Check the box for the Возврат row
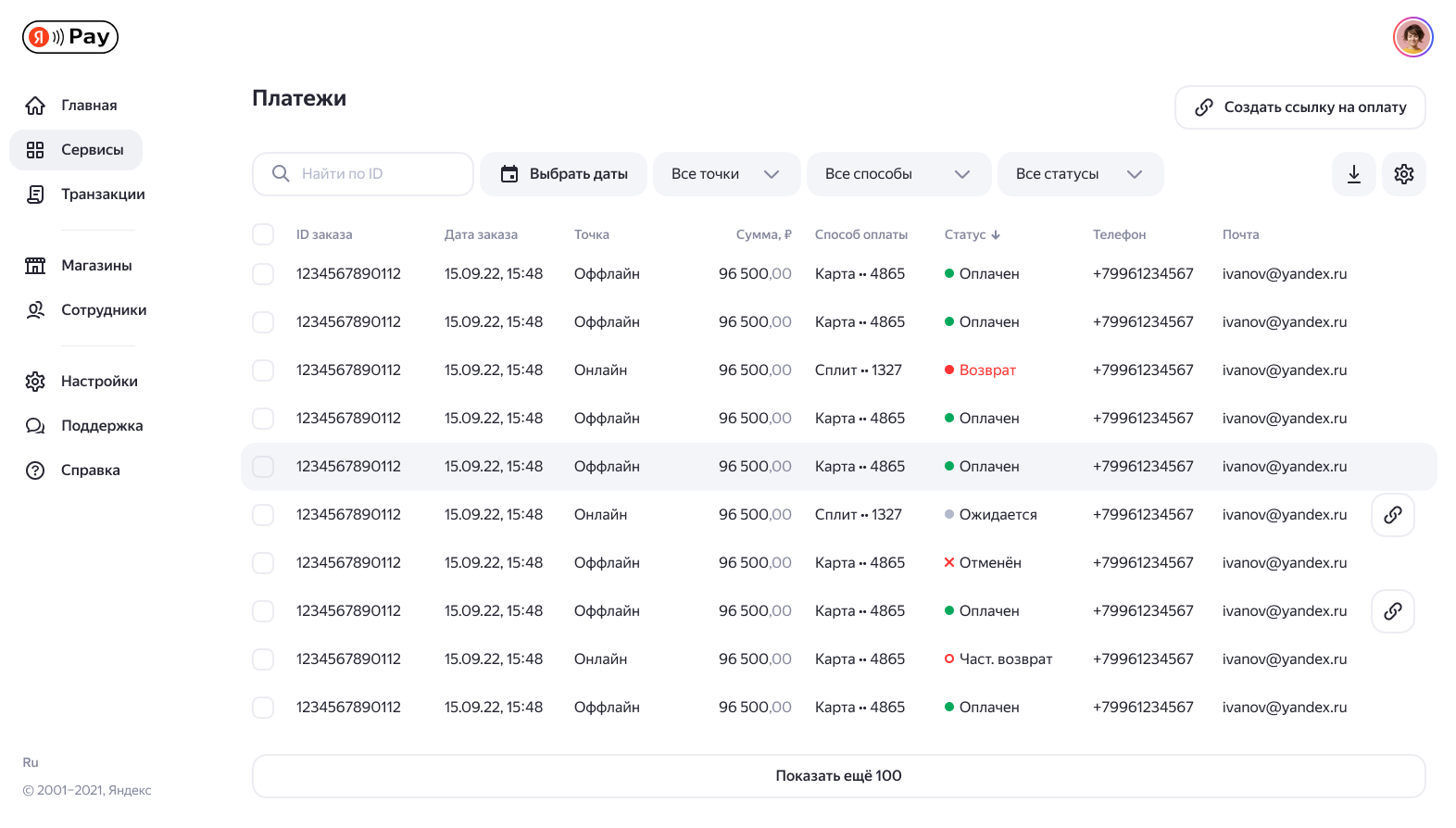This screenshot has width=1456, height=828. point(263,370)
